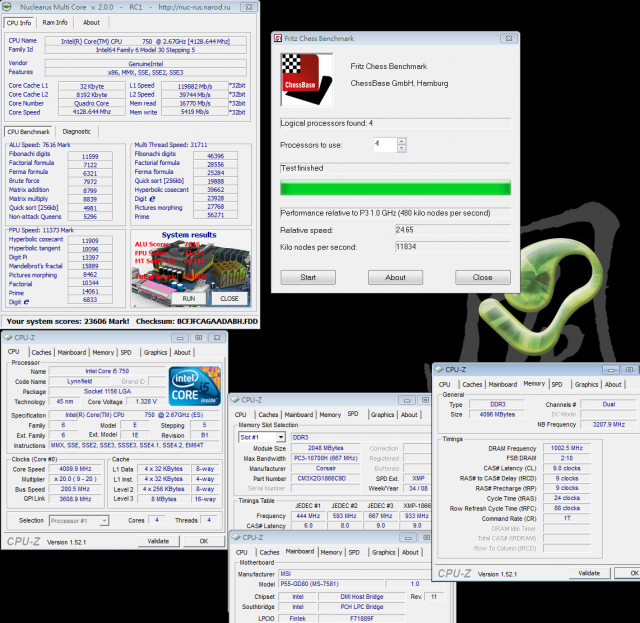This screenshot has height=623, width=640.
Task: Expand the Processor #1 selection dropdown
Action: pyautogui.click(x=104, y=521)
